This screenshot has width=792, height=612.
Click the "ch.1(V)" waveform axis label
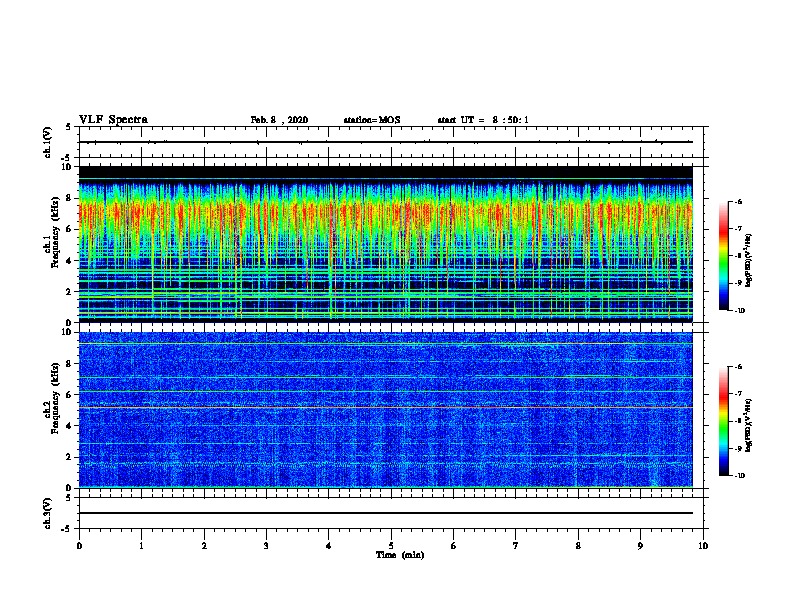(48, 142)
